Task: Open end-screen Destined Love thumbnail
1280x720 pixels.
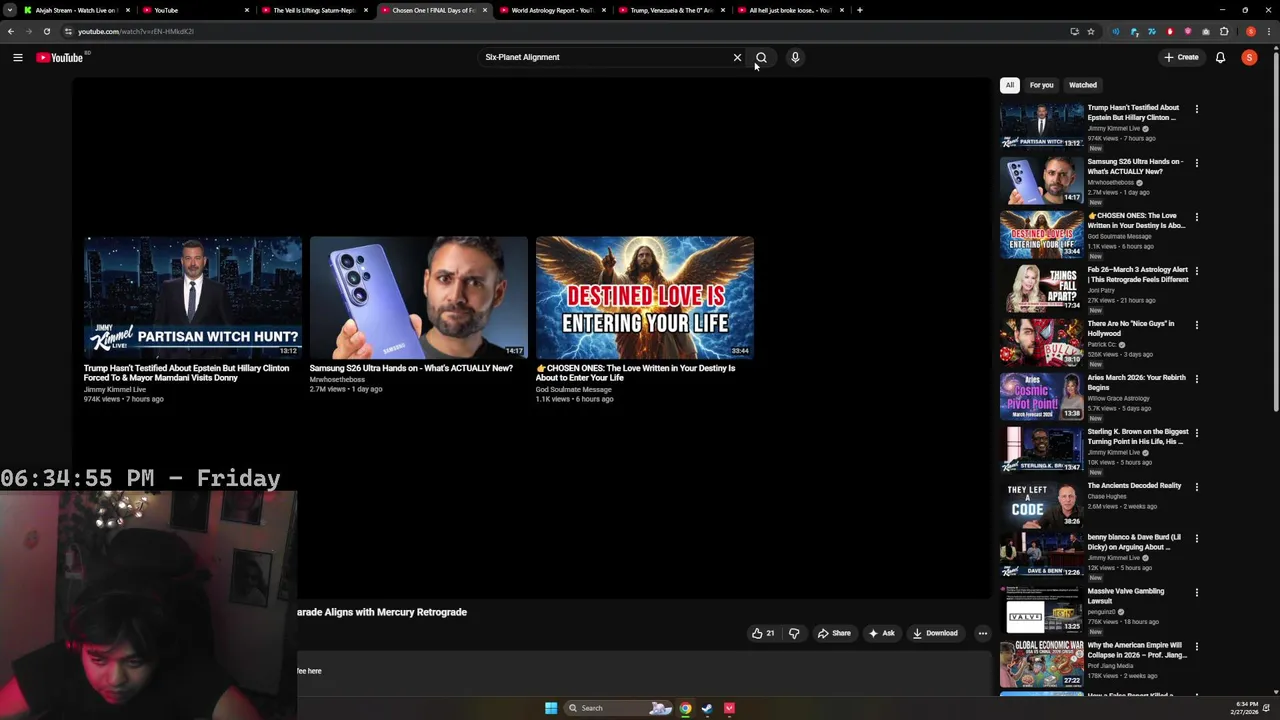Action: point(645,297)
